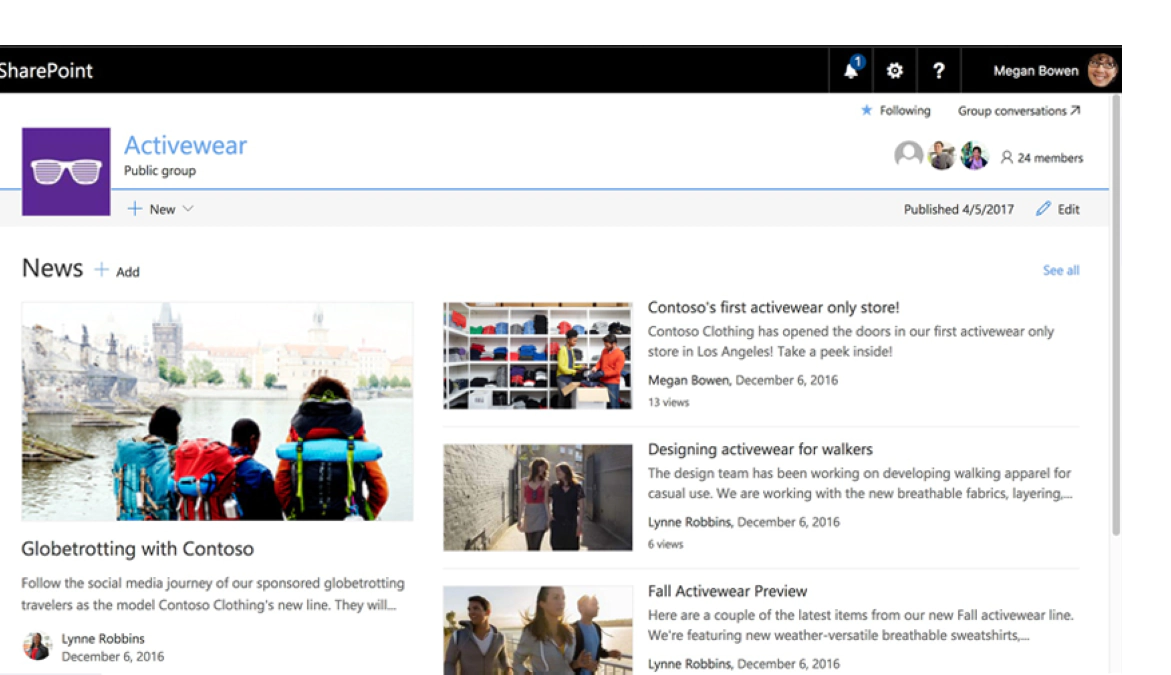Open the store shelves news thumbnail

[538, 355]
